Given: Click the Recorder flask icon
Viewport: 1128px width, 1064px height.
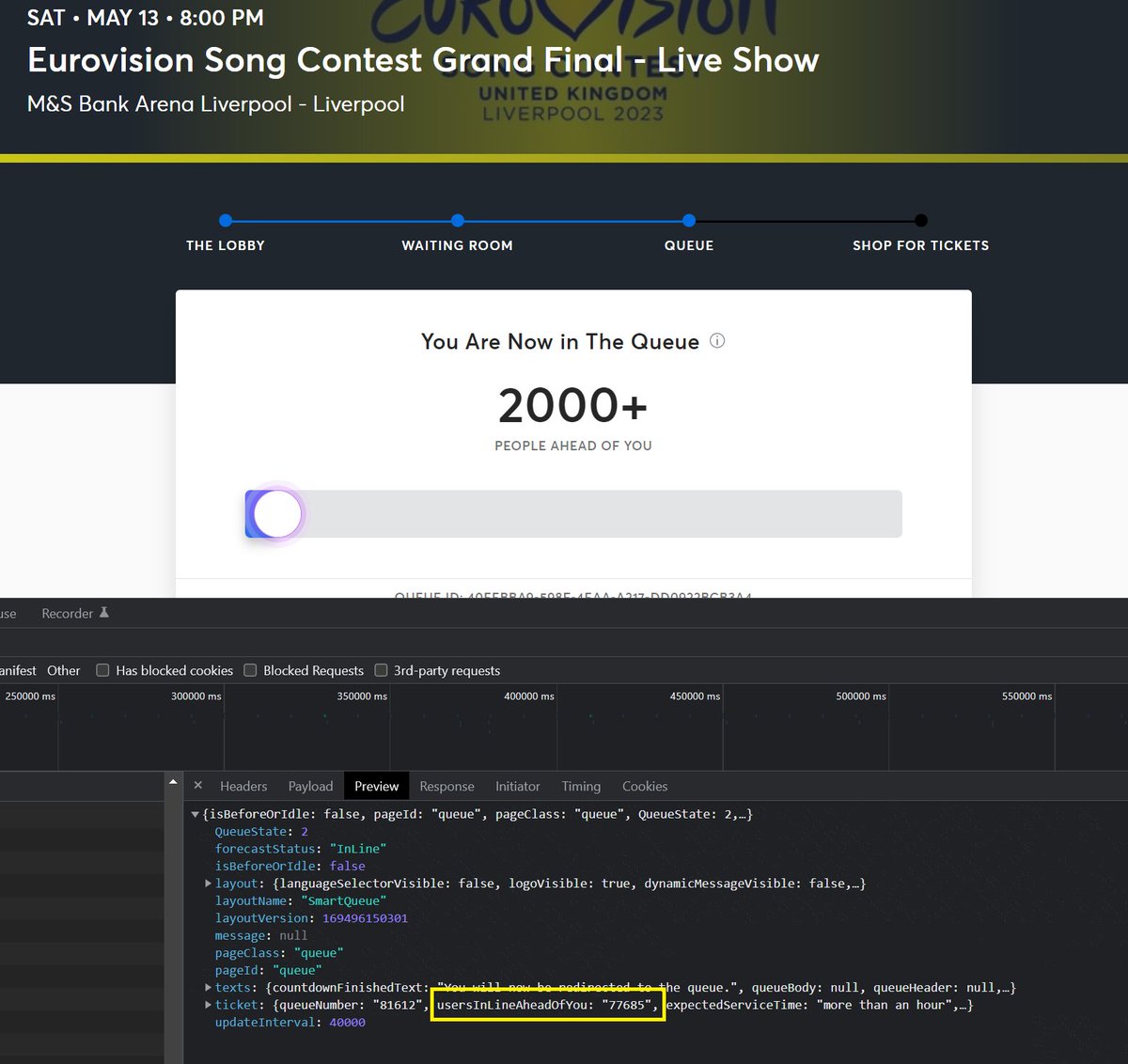Looking at the screenshot, I should 104,613.
